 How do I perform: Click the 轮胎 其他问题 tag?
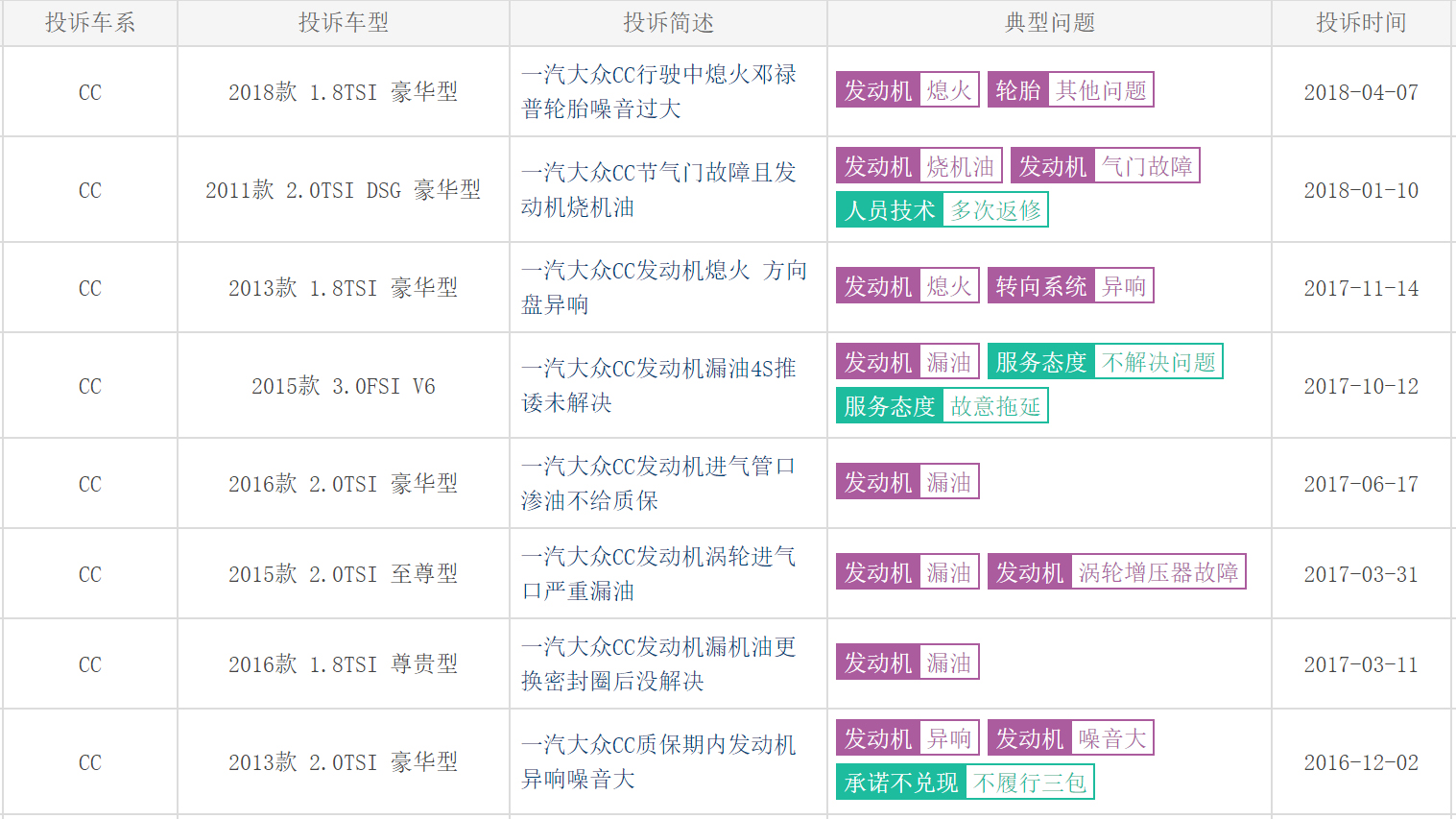click(1070, 90)
